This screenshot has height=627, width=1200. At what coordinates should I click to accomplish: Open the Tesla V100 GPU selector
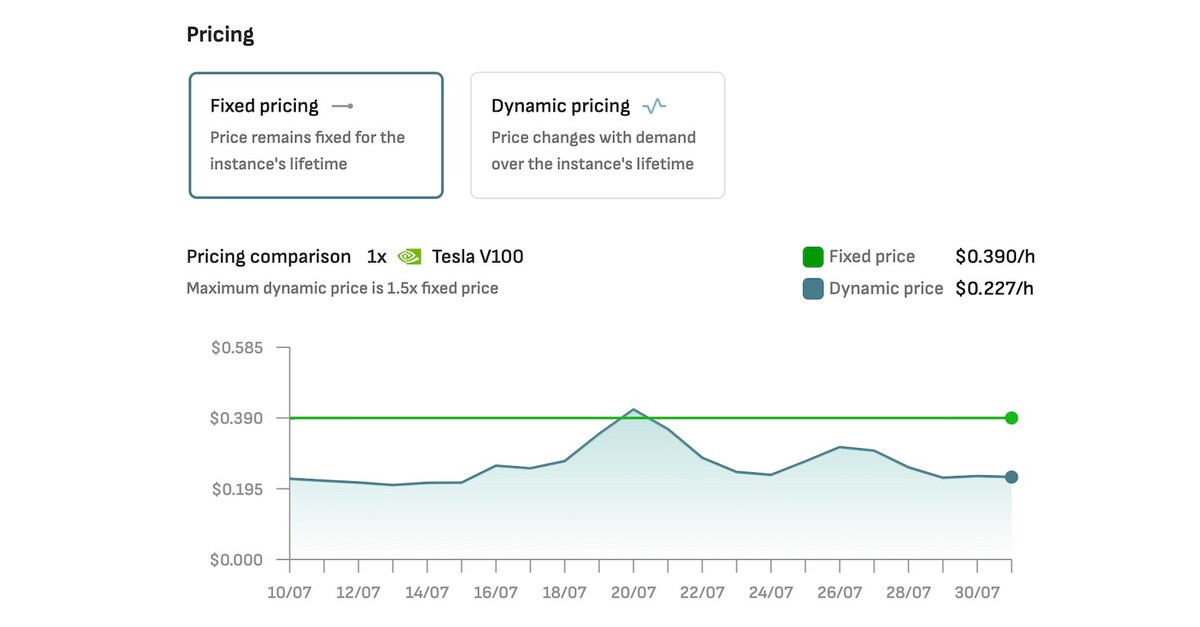[476, 256]
